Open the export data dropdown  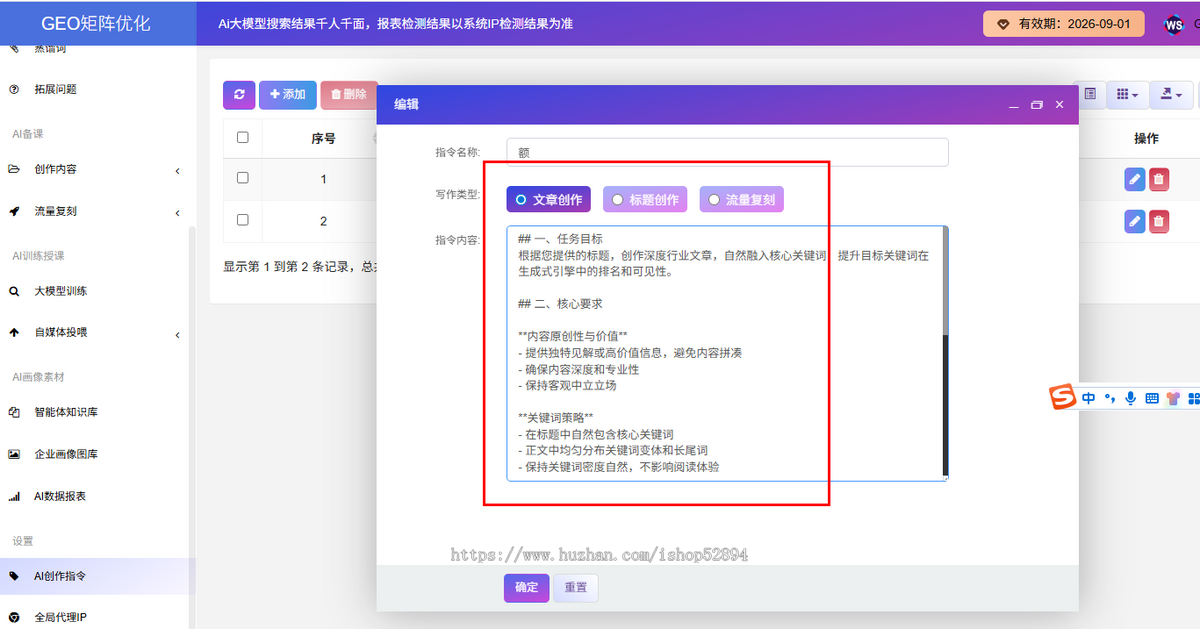[1171, 94]
